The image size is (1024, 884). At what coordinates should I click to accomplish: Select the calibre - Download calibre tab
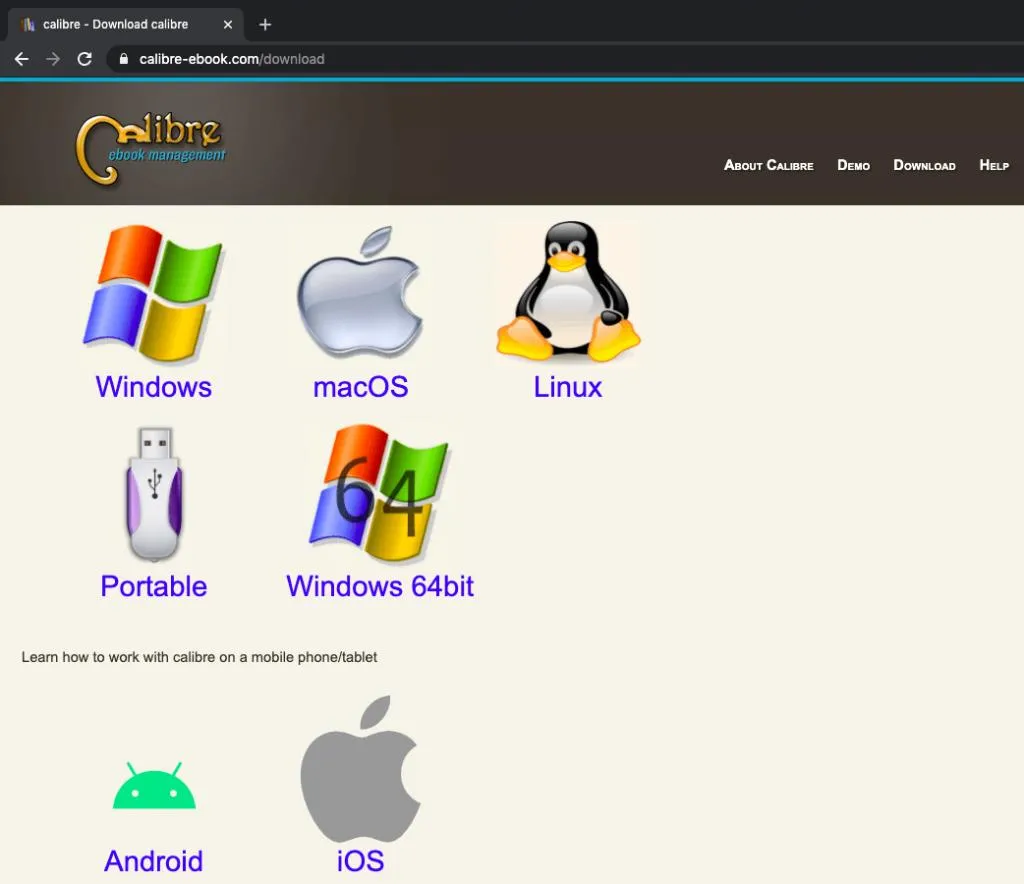[x=125, y=25]
